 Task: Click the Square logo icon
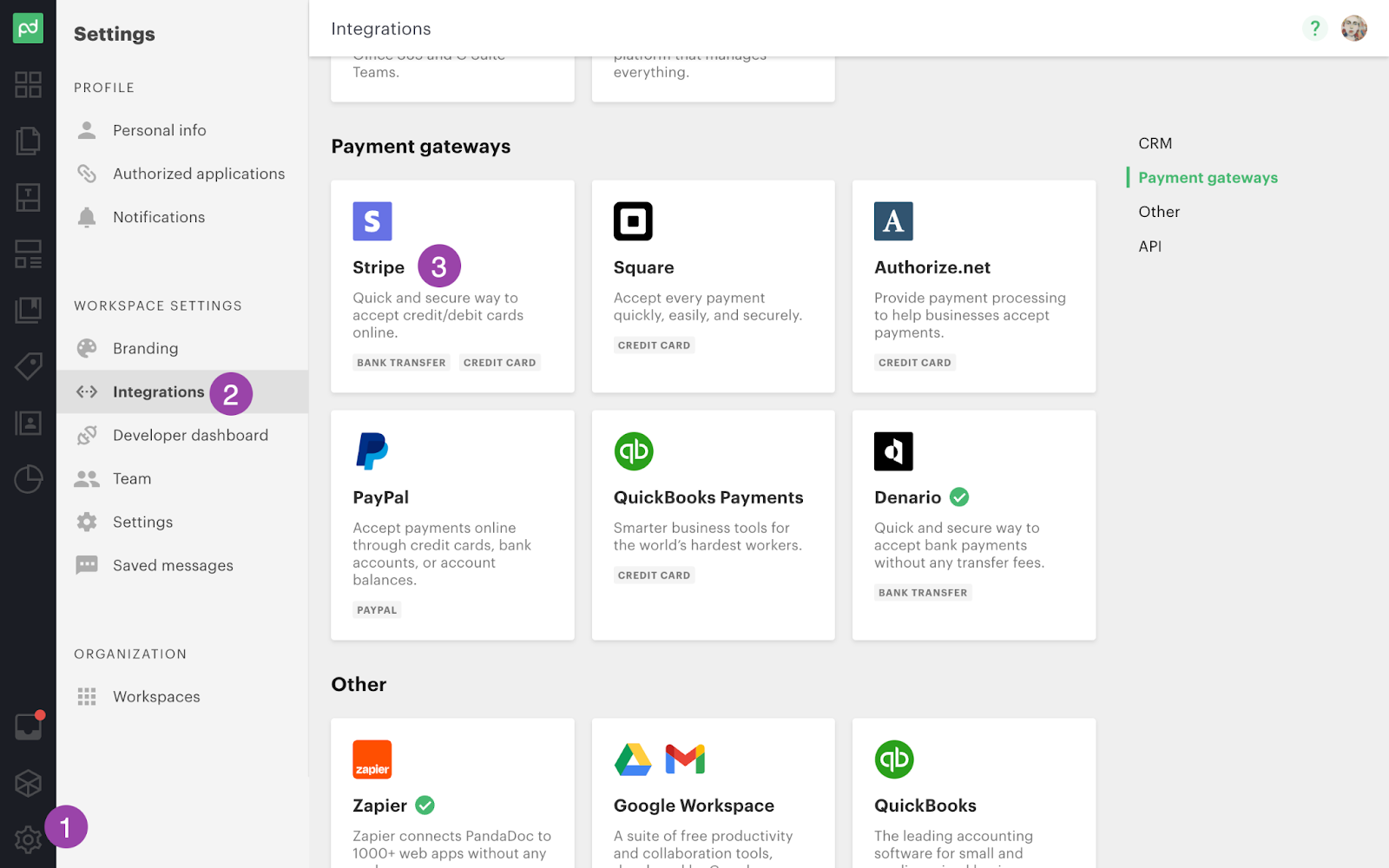coord(633,221)
